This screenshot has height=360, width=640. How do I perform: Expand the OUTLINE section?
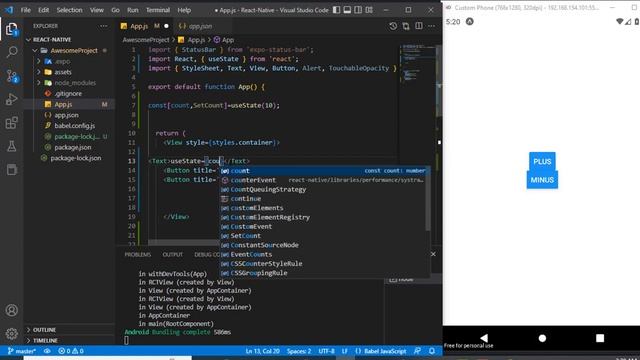(x=44, y=330)
